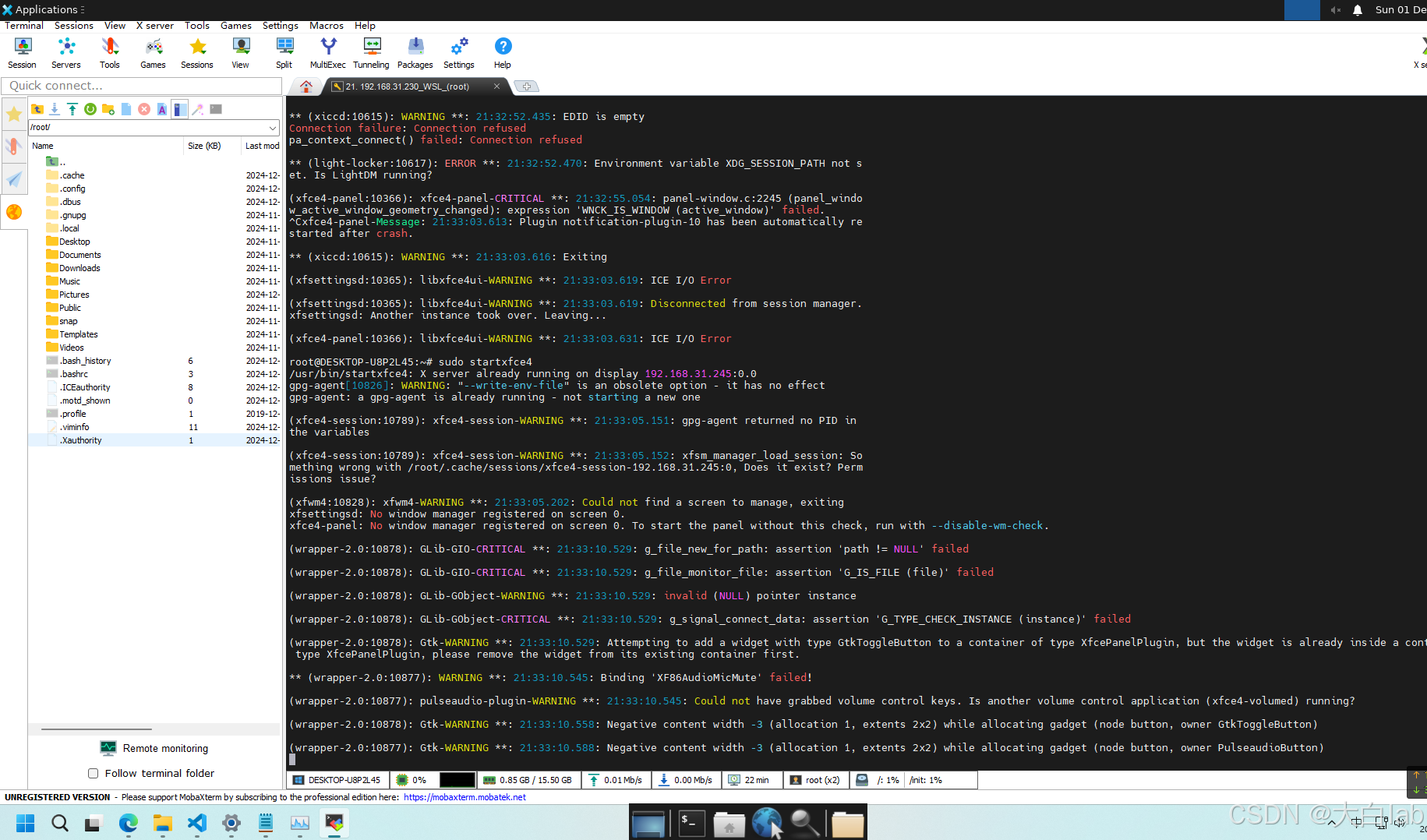Upload a file via SFTP browser
The width and height of the screenshot is (1427, 840).
(x=72, y=109)
